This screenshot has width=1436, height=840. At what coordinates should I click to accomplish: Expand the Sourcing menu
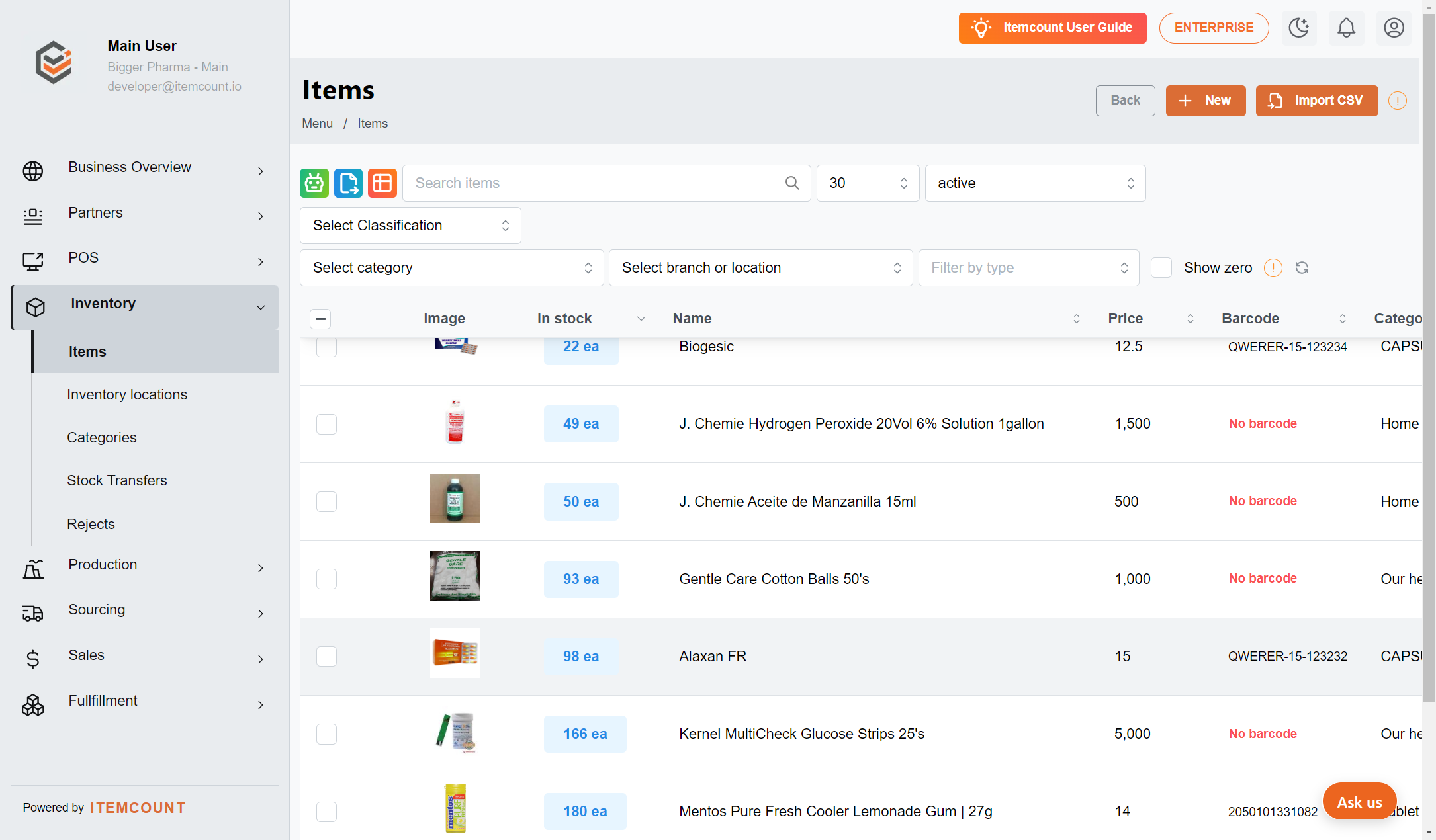tap(144, 612)
